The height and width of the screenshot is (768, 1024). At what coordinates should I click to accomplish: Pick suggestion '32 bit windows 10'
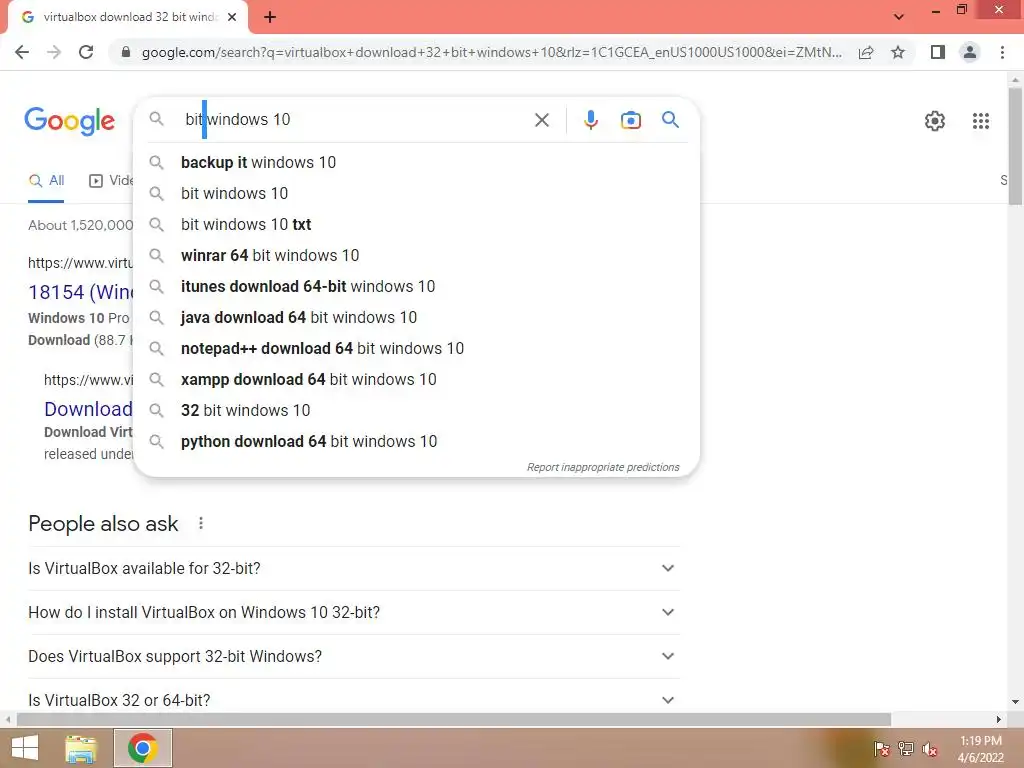[x=416, y=411]
